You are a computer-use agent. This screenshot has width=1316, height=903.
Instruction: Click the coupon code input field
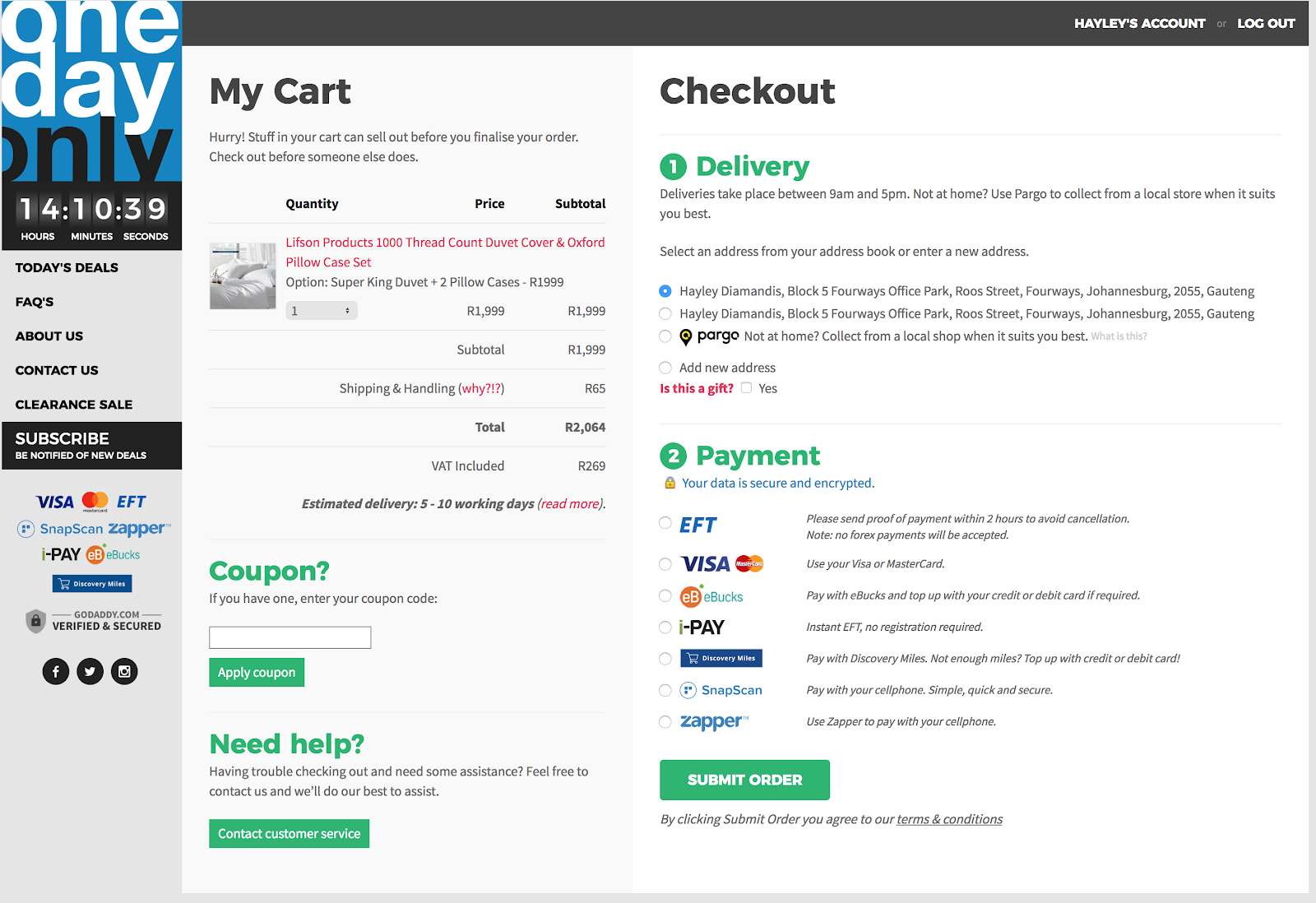coord(290,637)
